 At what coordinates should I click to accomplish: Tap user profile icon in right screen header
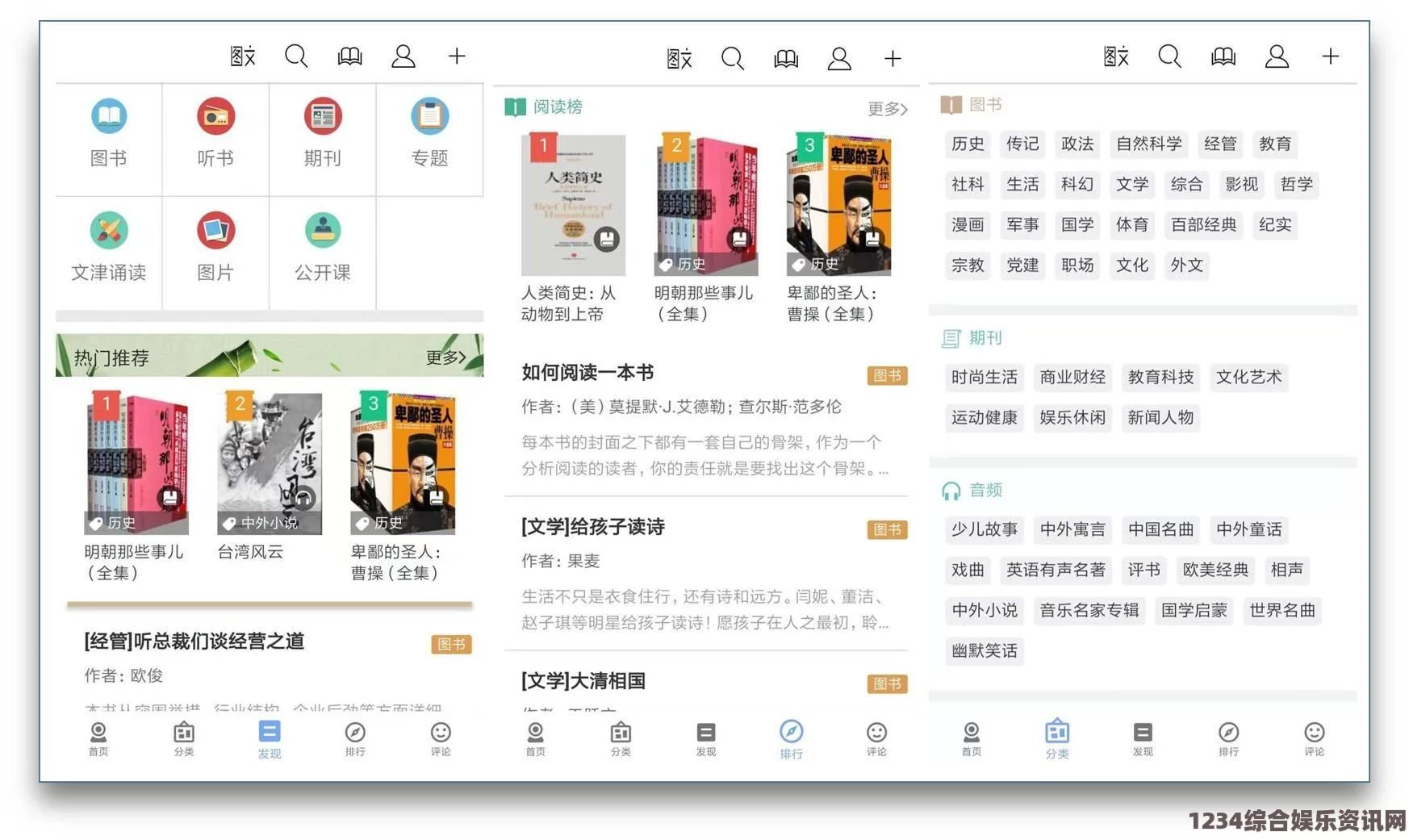pyautogui.click(x=1277, y=56)
